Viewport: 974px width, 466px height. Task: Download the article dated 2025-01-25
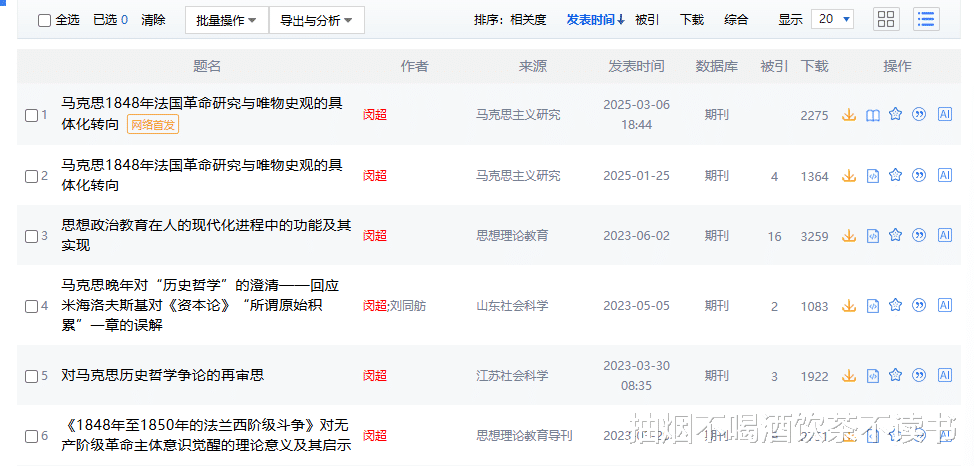point(849,176)
